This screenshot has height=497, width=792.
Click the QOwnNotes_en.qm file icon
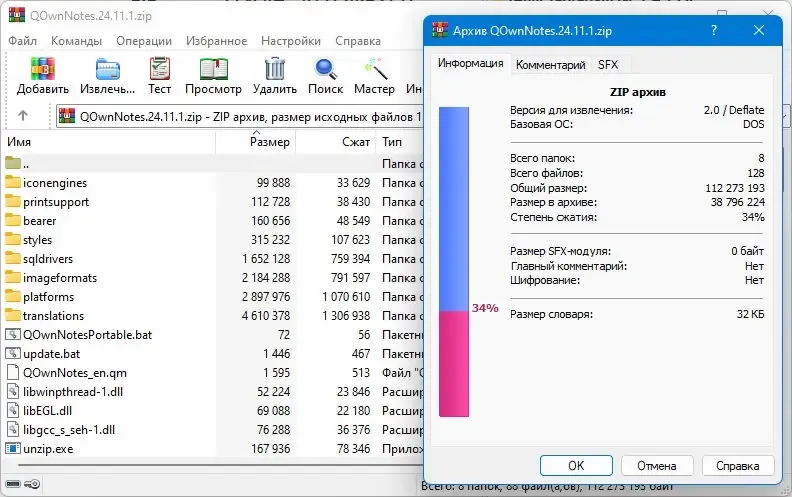pos(13,372)
